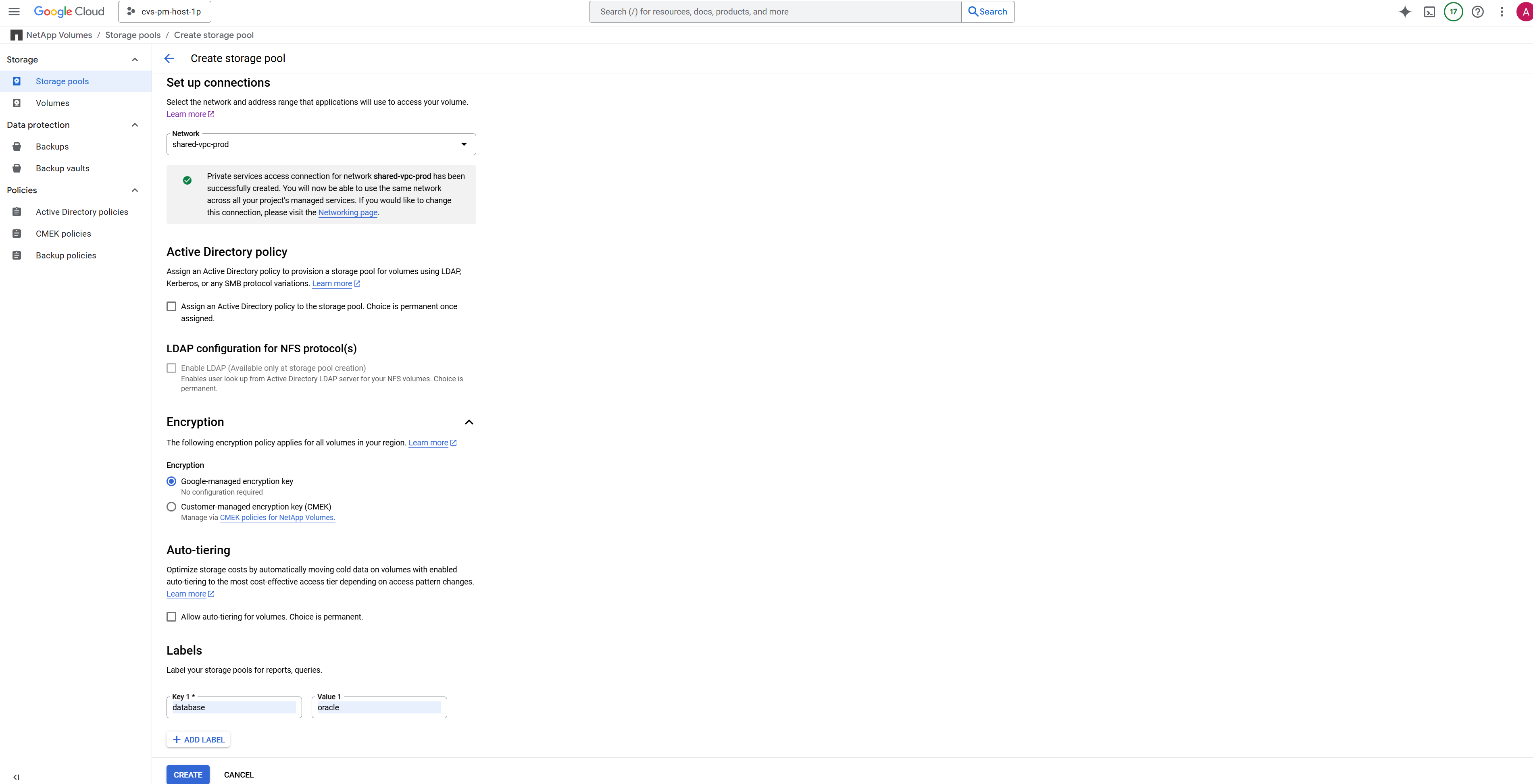Open the help question mark icon
1533x784 pixels.
coord(1478,11)
